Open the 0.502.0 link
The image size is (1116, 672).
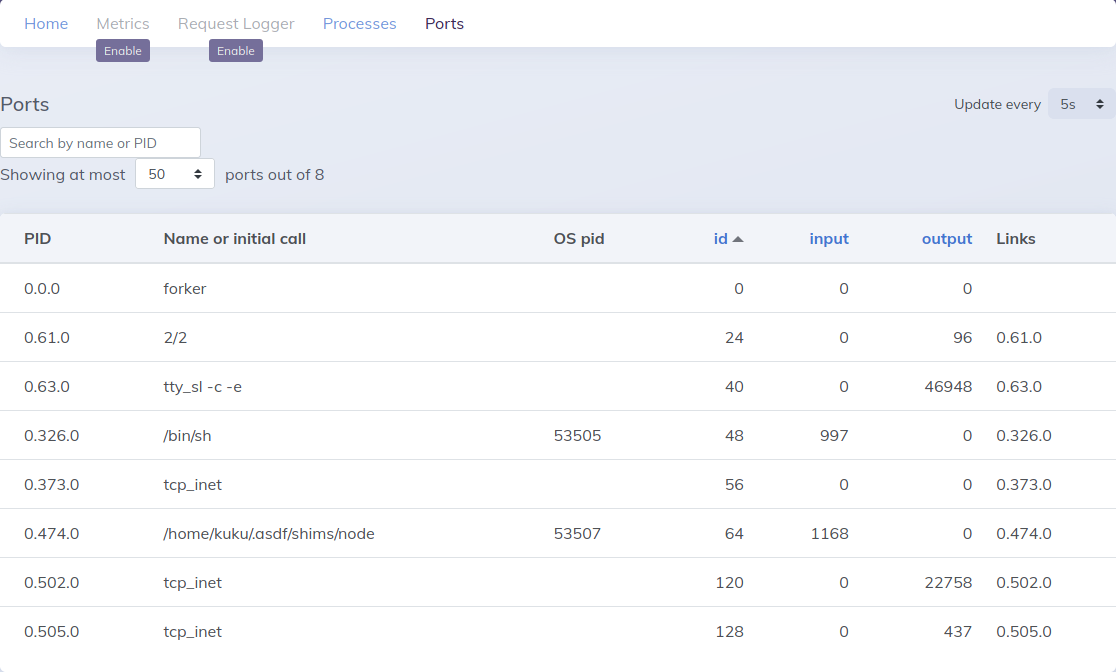coord(1024,582)
